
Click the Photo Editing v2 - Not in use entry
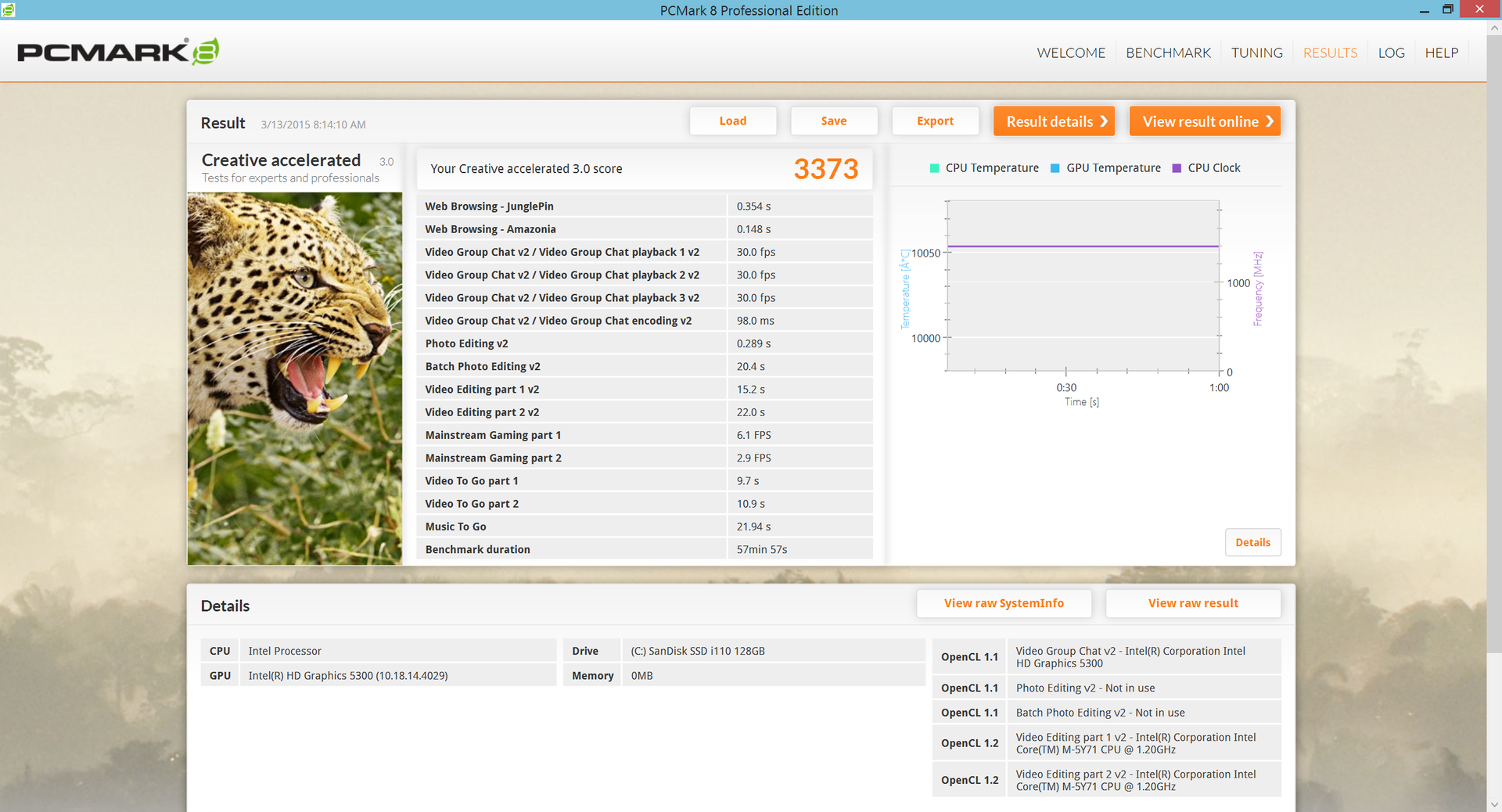(x=1086, y=688)
